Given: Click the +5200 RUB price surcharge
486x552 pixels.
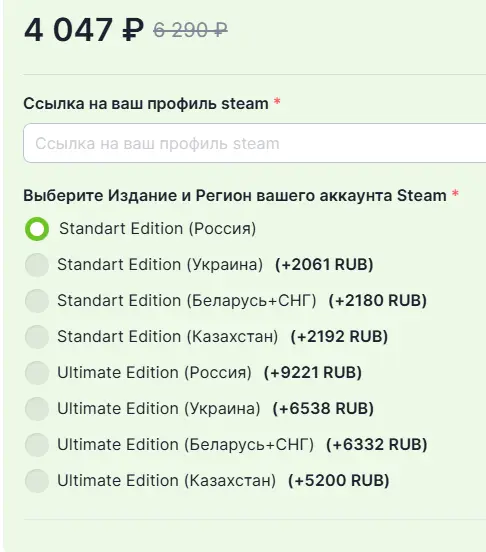Looking at the screenshot, I should click(339, 481).
